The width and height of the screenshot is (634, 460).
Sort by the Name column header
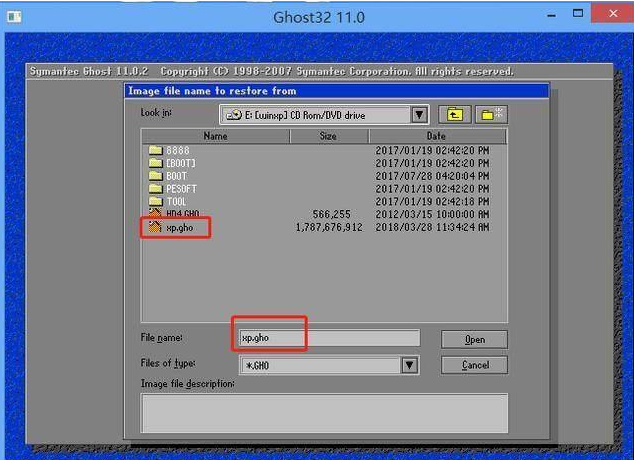pos(216,136)
